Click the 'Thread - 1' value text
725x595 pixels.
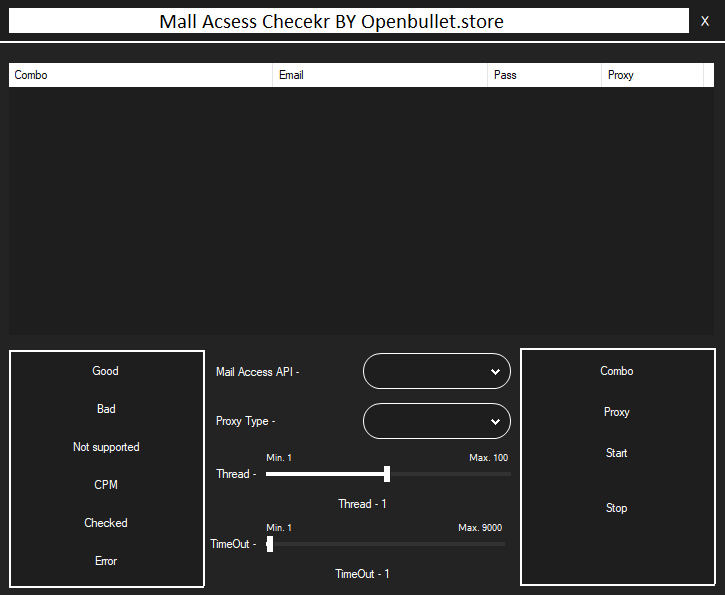(362, 504)
